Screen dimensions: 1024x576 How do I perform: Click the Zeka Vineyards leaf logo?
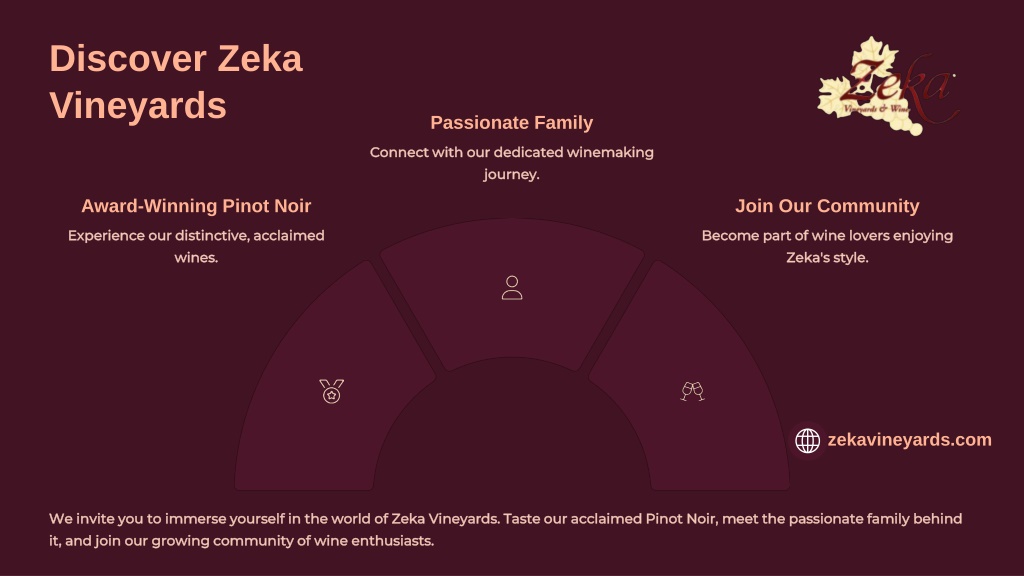pos(888,86)
